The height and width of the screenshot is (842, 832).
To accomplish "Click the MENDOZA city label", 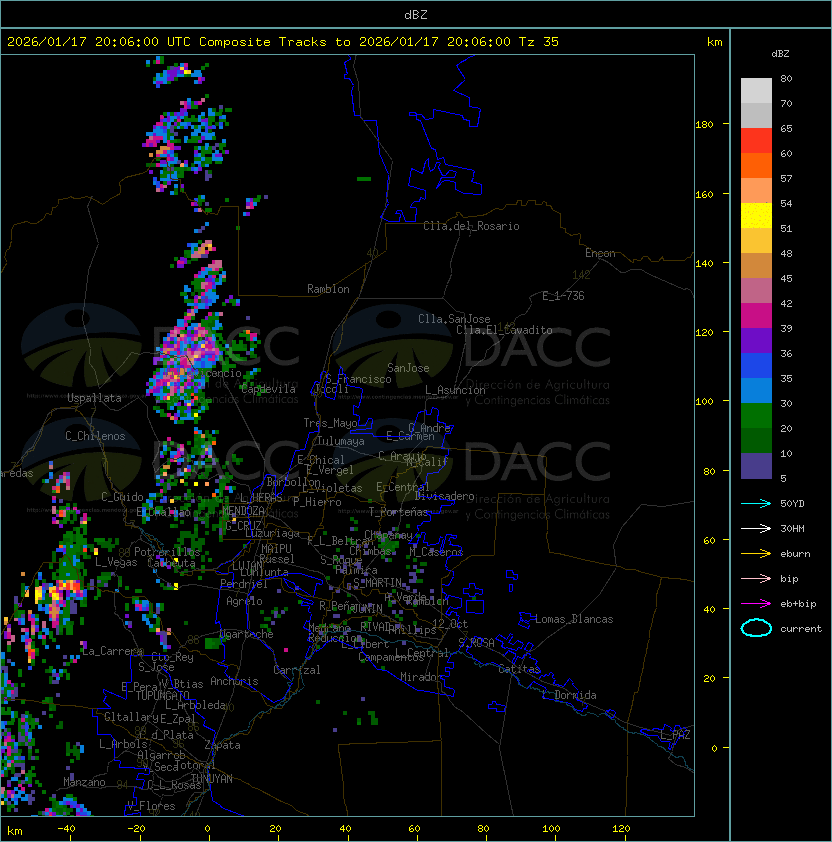I will (x=243, y=510).
